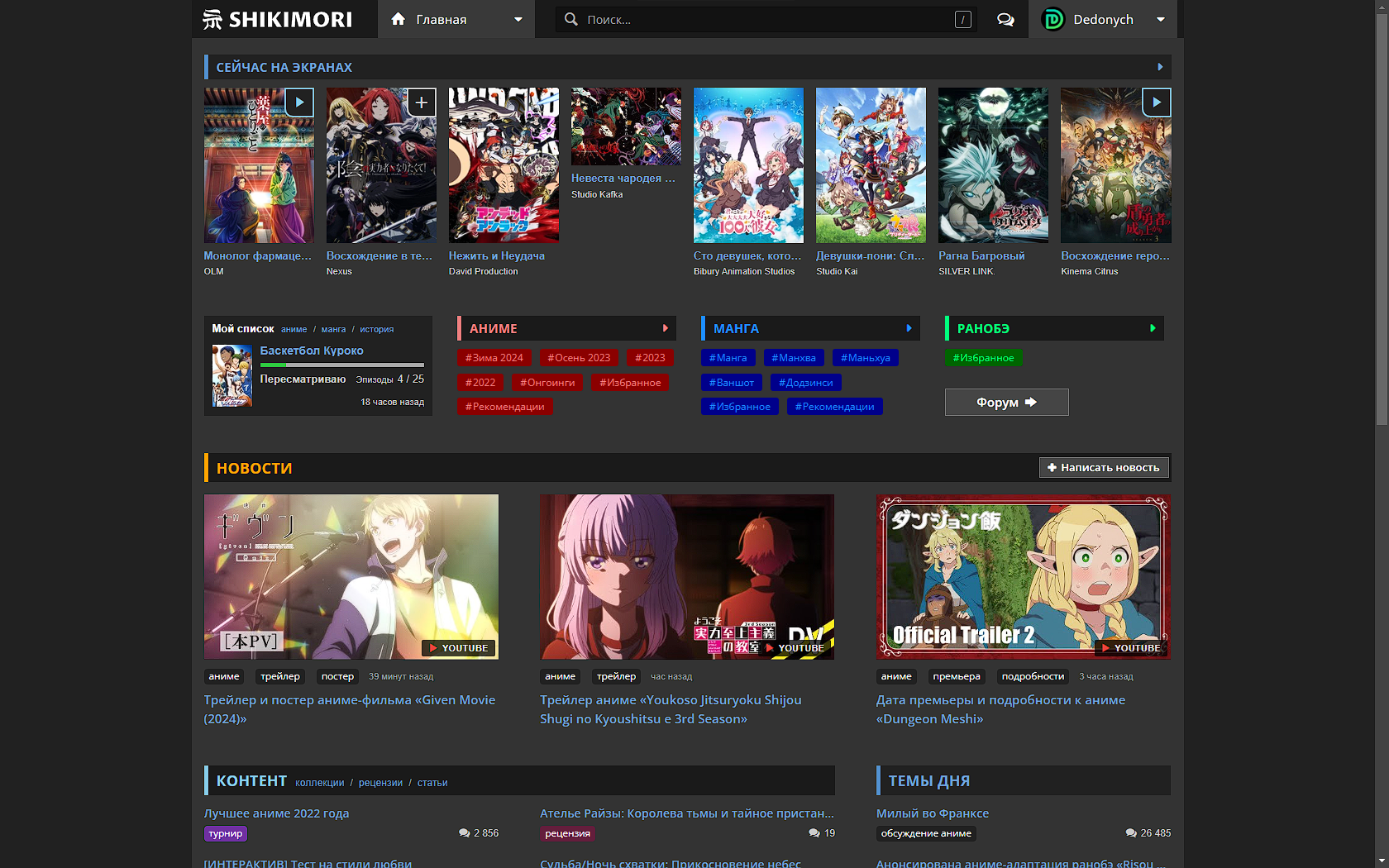Click comments icon showing 19

(814, 833)
